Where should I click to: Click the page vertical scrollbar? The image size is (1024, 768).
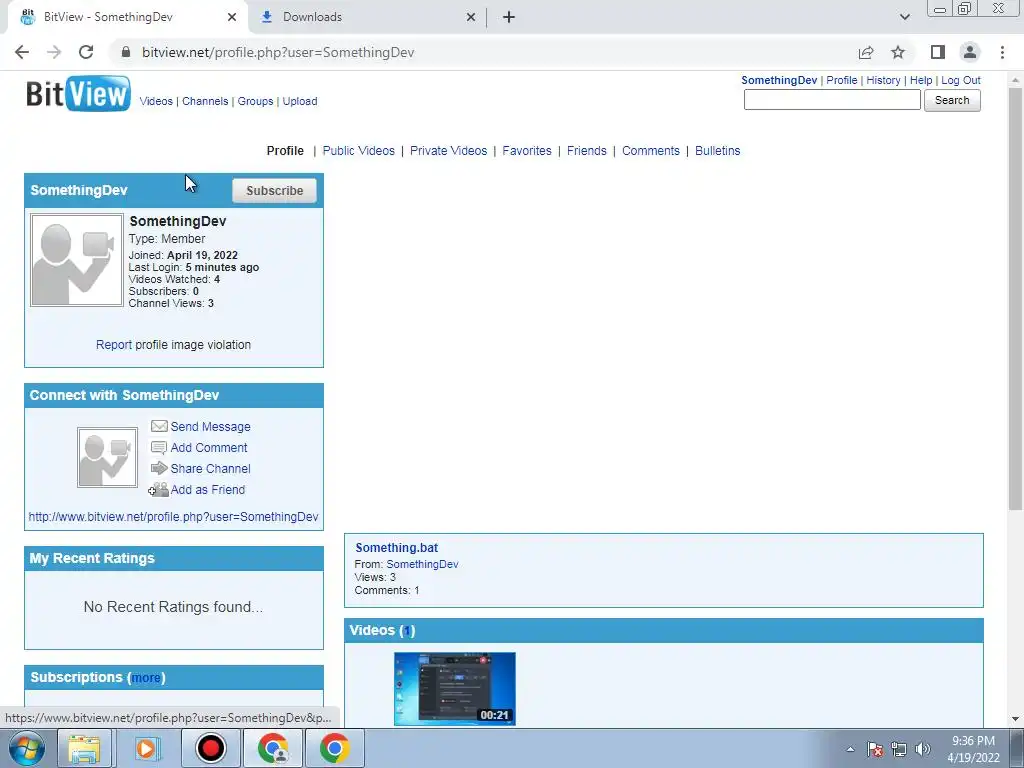(x=1016, y=298)
